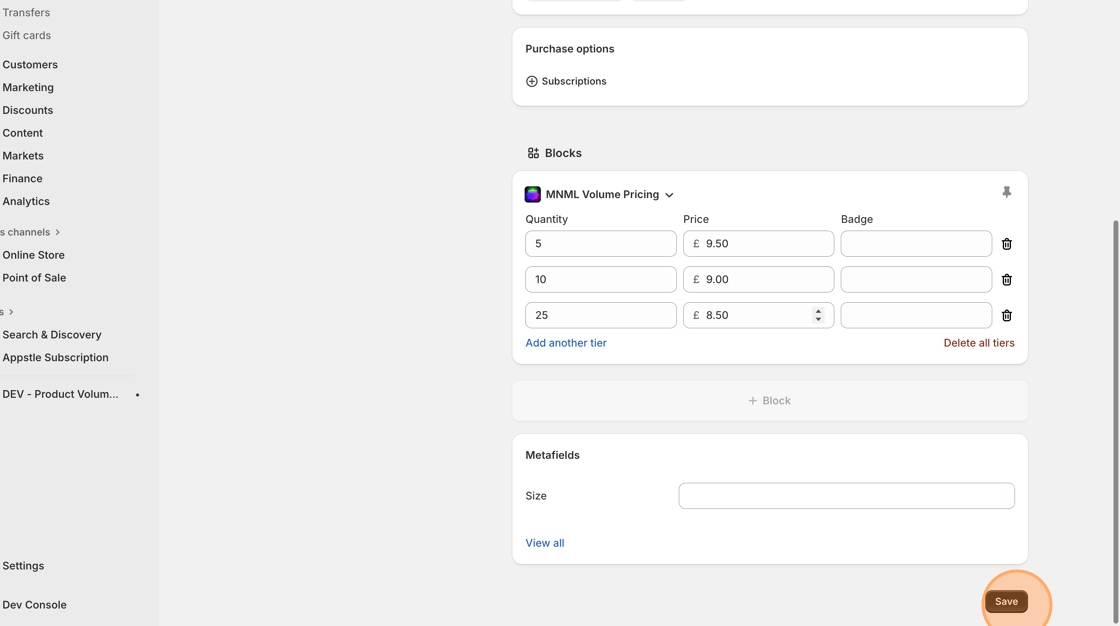Viewport: 1120px width, 626px height.
Task: Add a new Block
Action: click(769, 401)
